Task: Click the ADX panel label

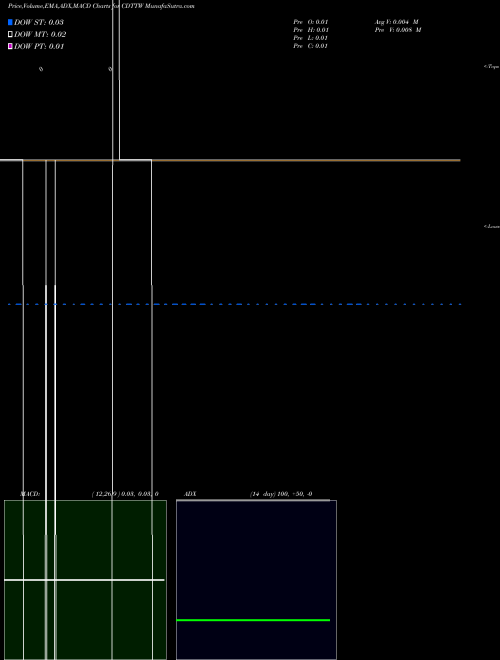Action: coord(190,494)
